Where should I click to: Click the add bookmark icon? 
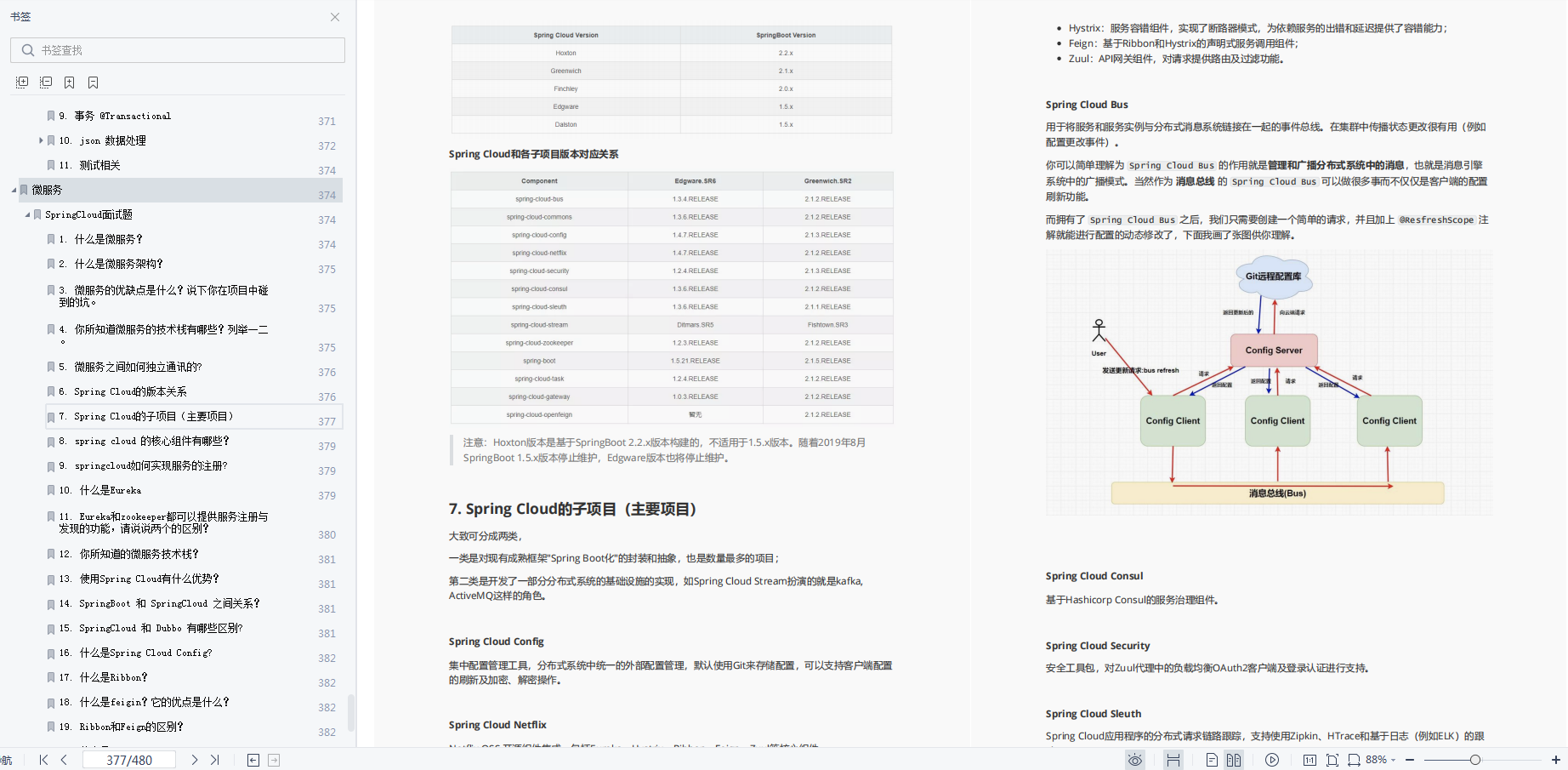[70, 83]
